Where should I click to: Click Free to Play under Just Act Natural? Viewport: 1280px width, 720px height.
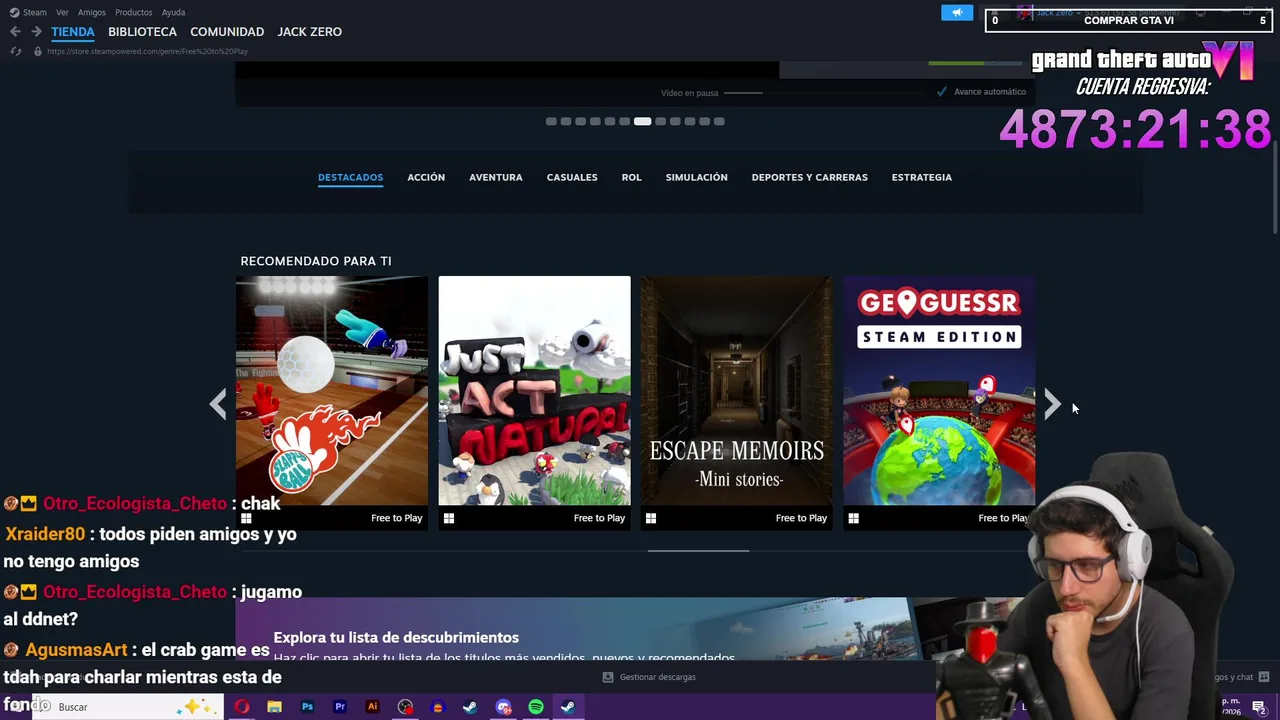pos(599,518)
